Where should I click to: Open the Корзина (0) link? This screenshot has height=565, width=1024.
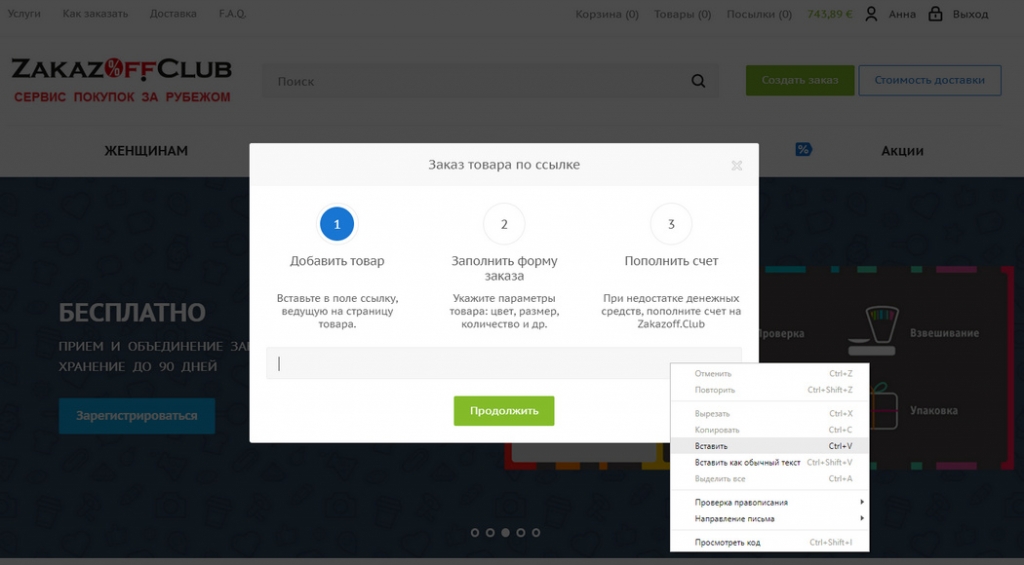click(606, 14)
